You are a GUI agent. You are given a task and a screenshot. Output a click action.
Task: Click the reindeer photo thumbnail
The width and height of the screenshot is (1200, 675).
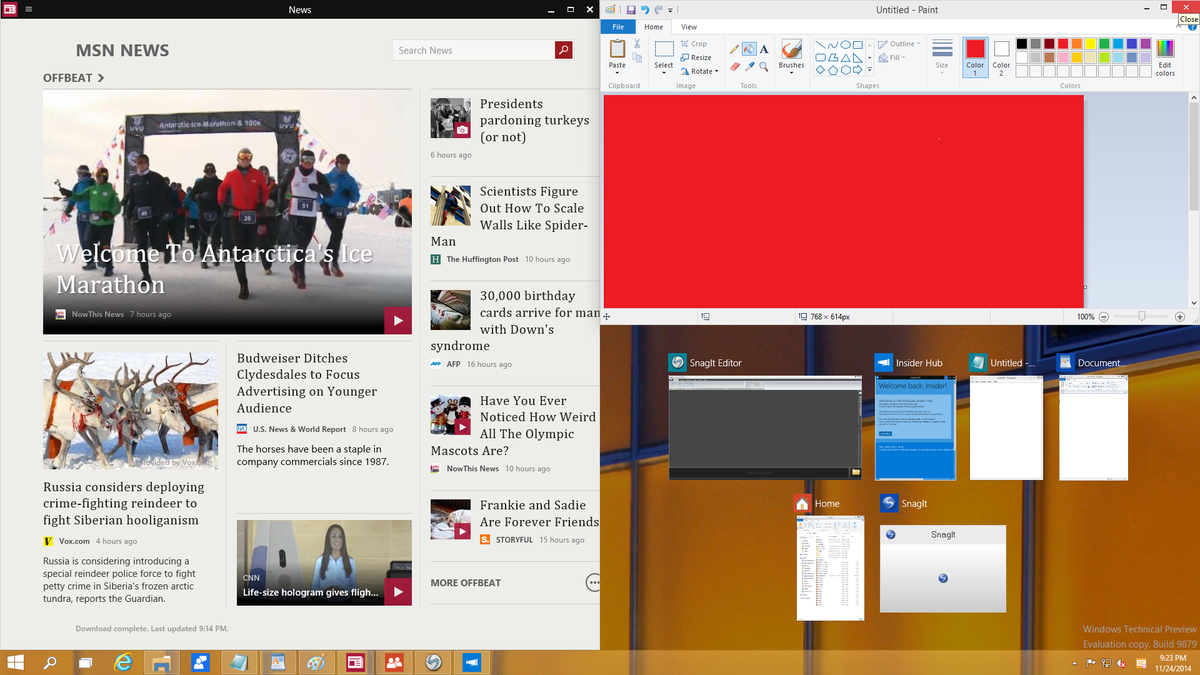click(x=130, y=410)
